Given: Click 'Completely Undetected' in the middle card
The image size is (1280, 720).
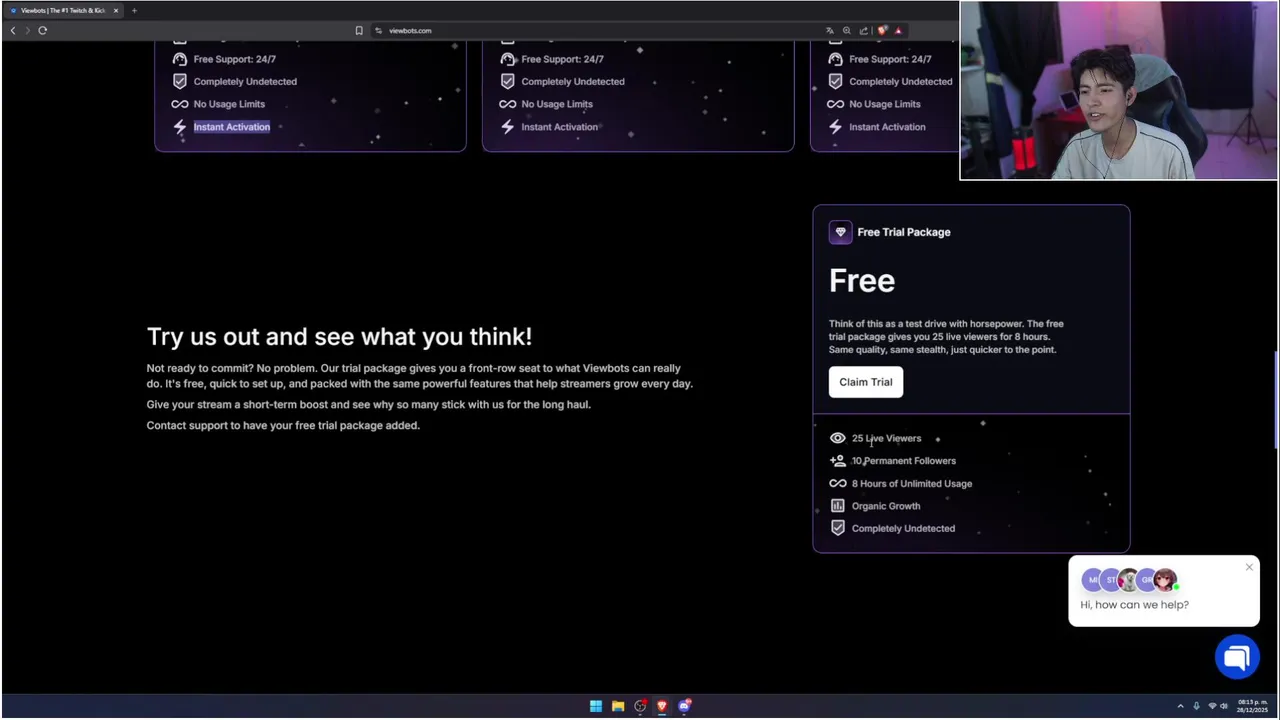Looking at the screenshot, I should [x=573, y=82].
